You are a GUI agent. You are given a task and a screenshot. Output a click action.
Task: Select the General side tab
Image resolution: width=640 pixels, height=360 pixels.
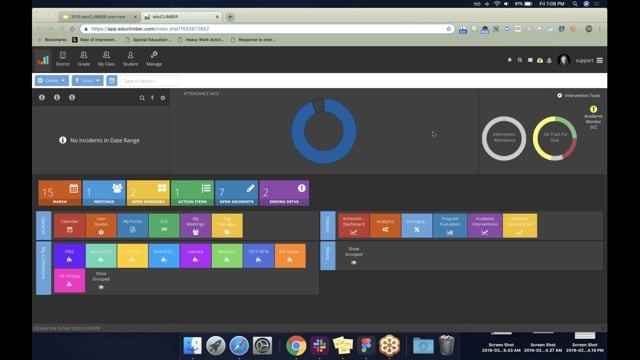coord(44,225)
